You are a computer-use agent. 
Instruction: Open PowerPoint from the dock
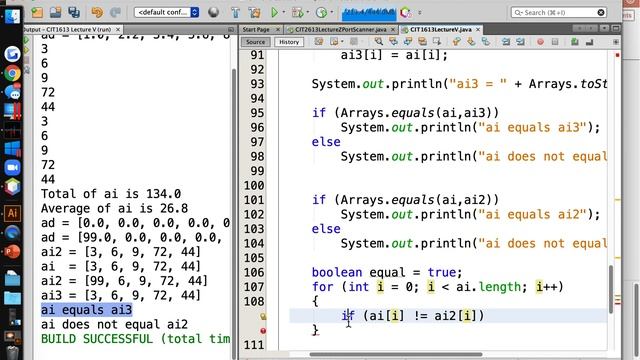12,251
